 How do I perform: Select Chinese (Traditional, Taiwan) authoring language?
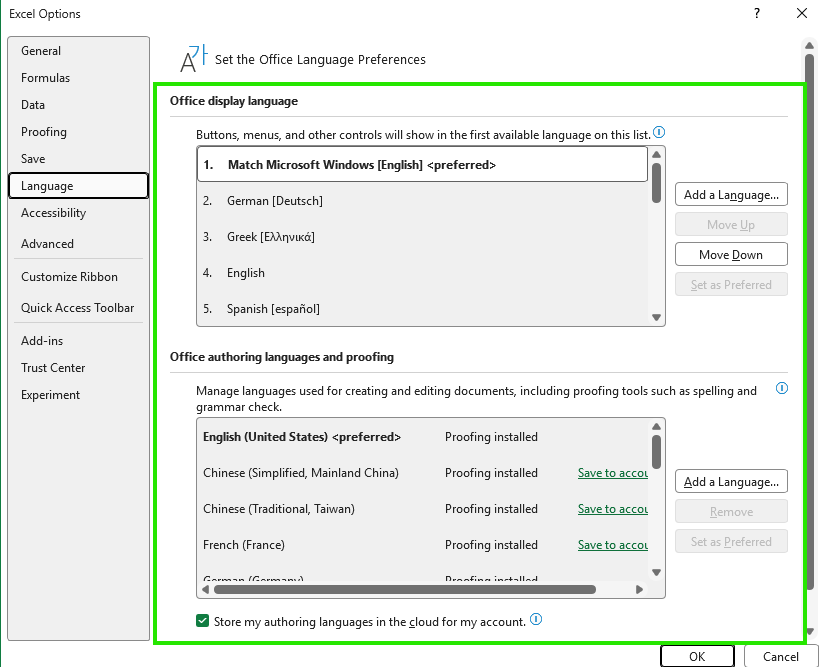(x=422, y=509)
